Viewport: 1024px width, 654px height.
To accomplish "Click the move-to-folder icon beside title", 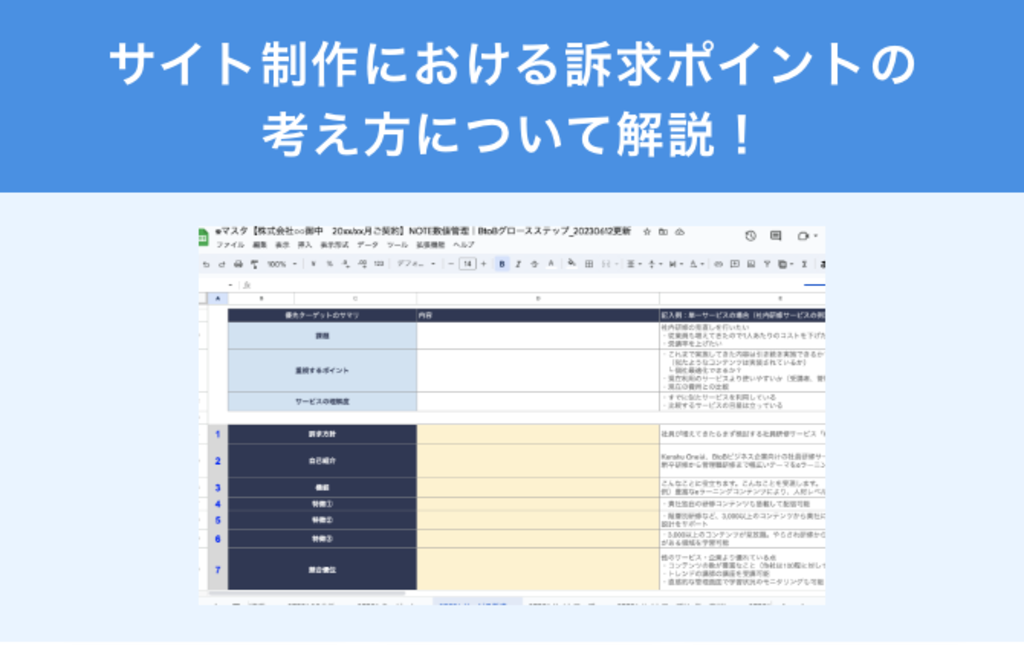I will (x=663, y=232).
